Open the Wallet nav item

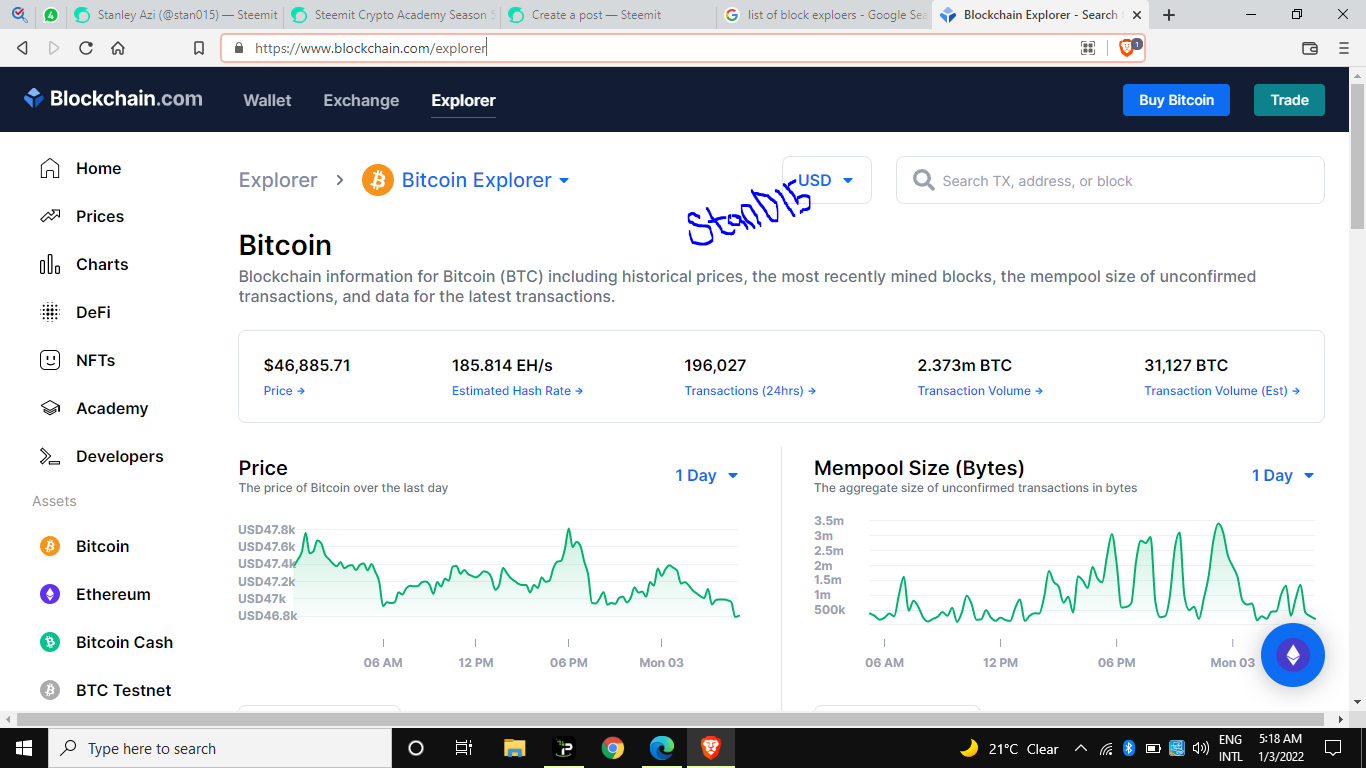tap(267, 100)
